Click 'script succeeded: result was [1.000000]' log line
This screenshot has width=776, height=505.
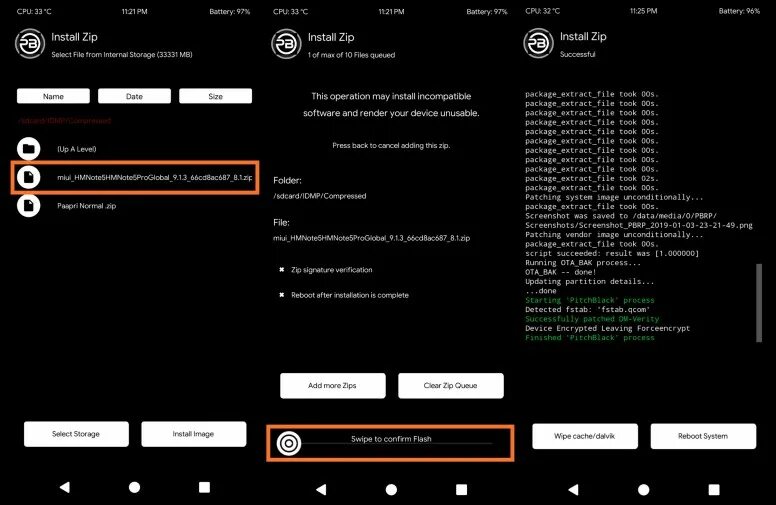click(x=612, y=253)
